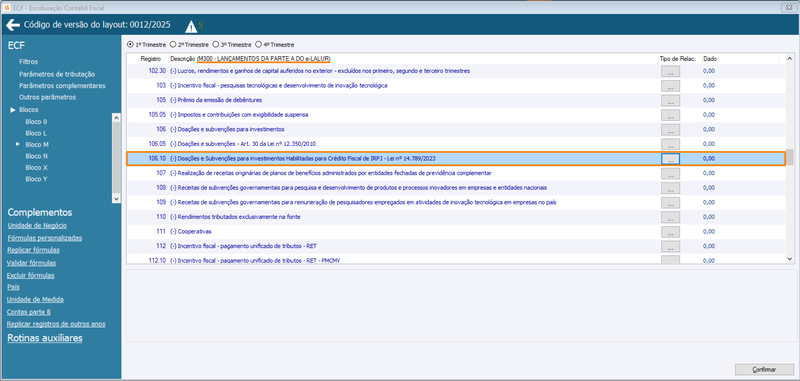Screen dimensions: 800x381
Task: Open the País link
Action: click(x=13, y=287)
